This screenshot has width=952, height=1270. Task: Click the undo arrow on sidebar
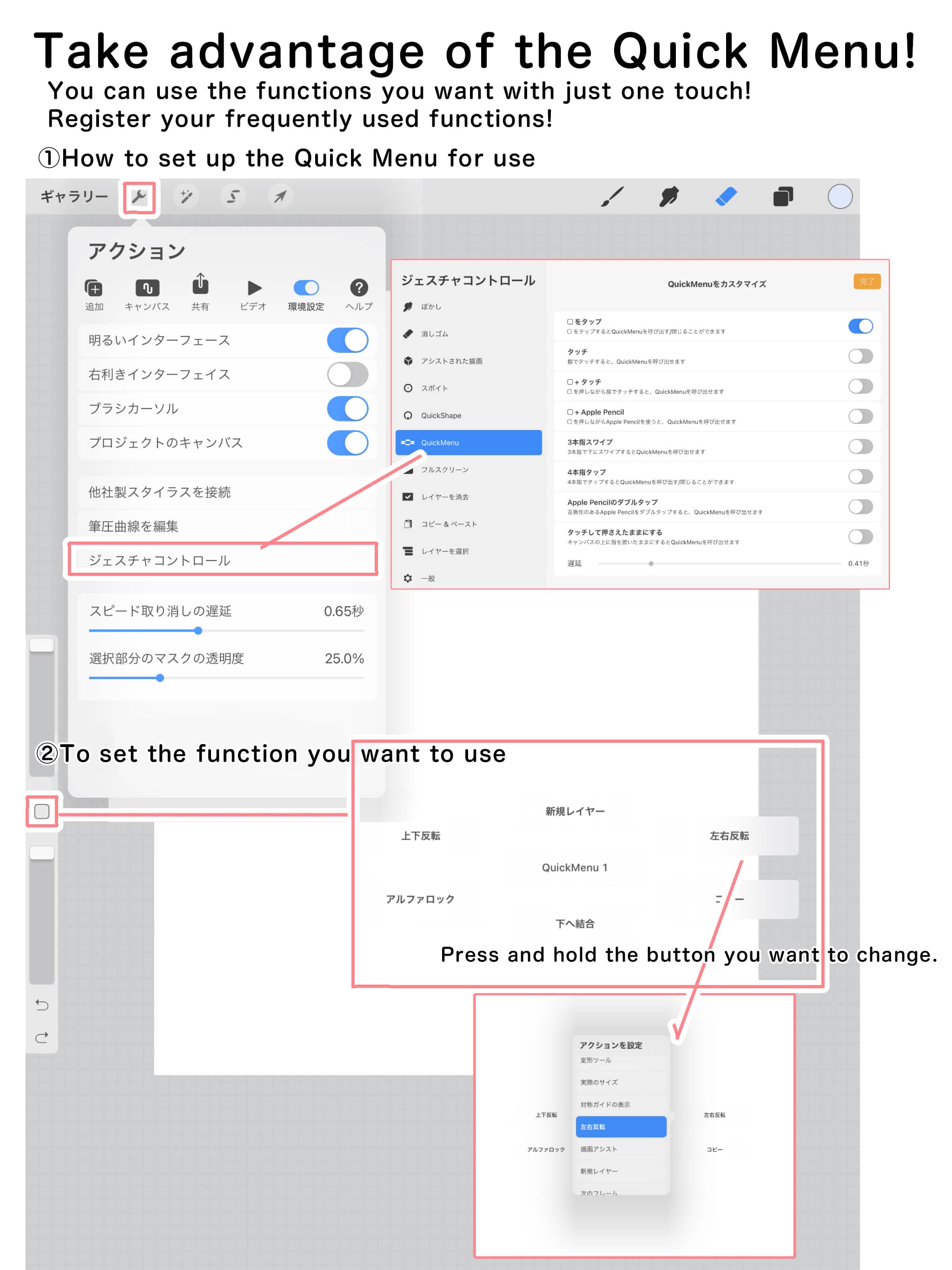(x=42, y=1005)
